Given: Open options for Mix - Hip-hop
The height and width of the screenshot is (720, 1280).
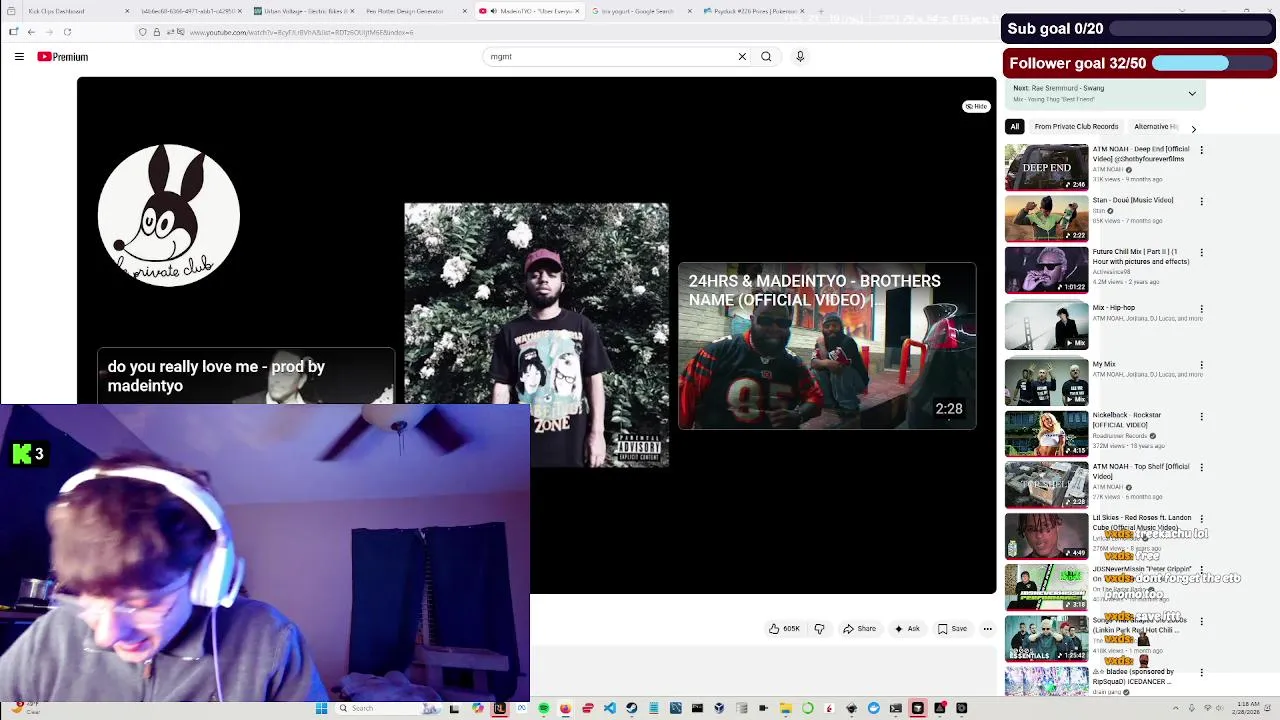Looking at the screenshot, I should coord(1201,309).
